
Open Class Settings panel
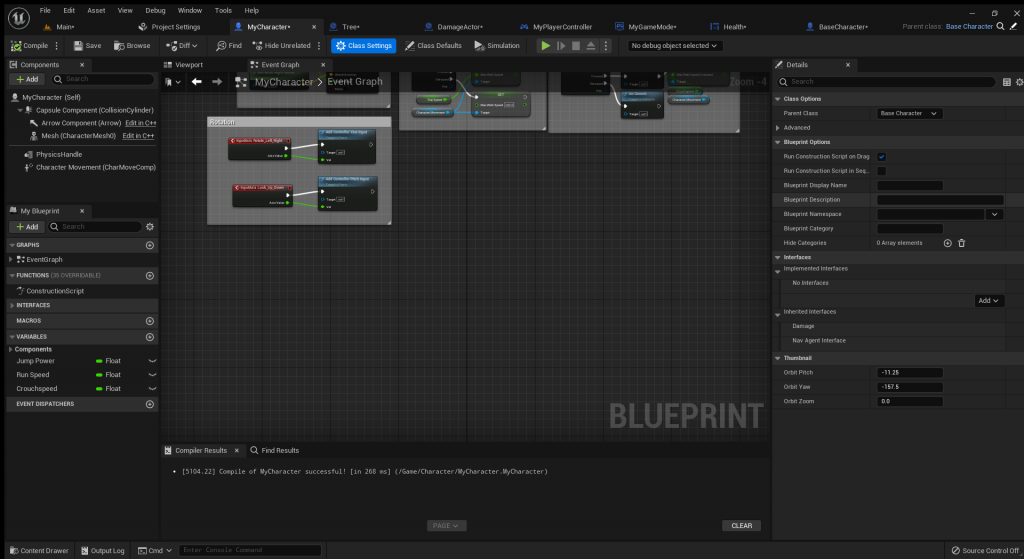364,46
